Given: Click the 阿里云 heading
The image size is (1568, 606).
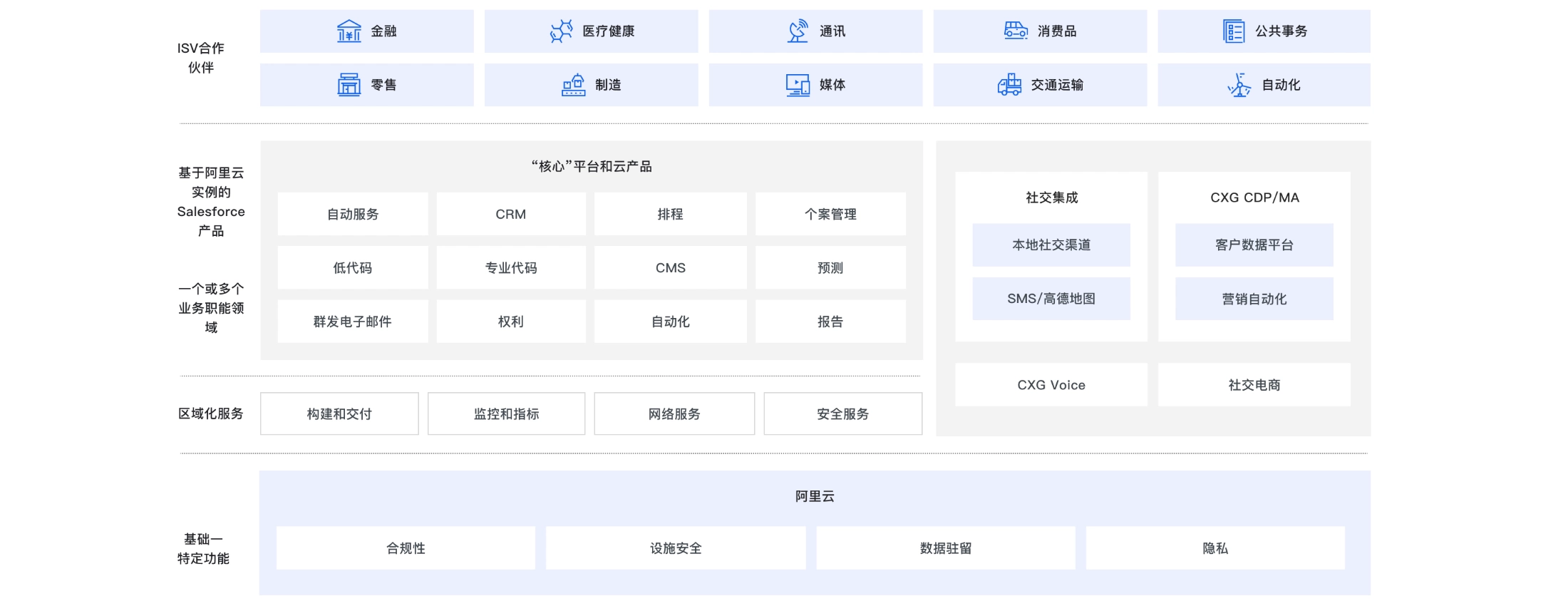Looking at the screenshot, I should point(815,496).
